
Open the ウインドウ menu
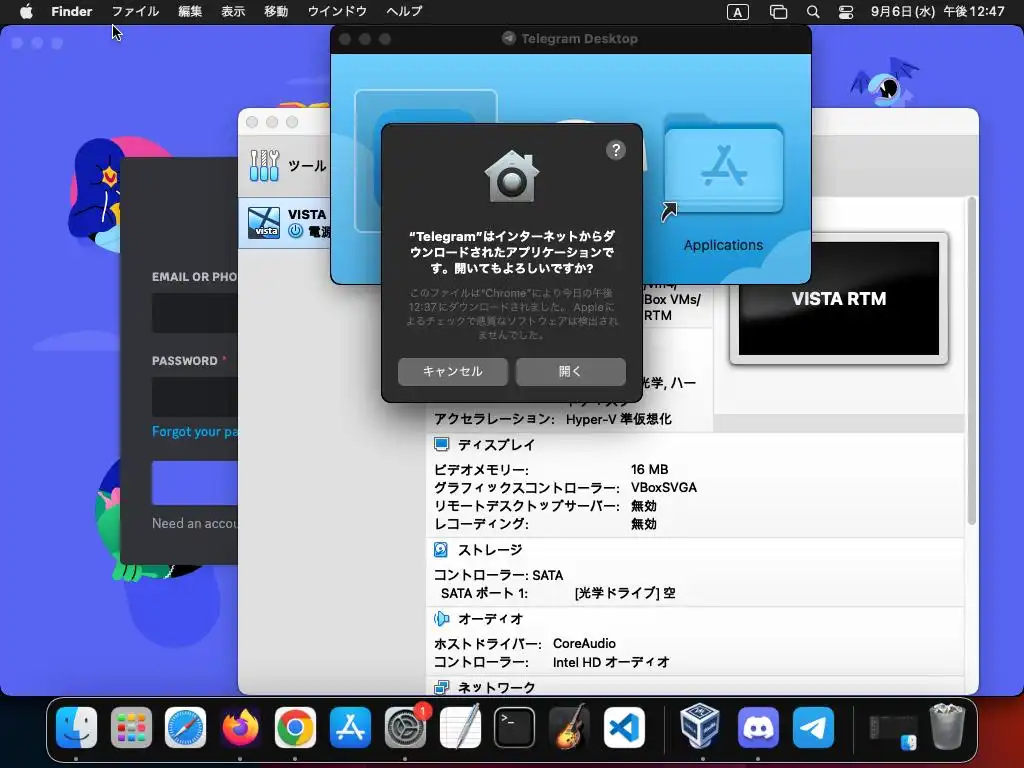pyautogui.click(x=337, y=11)
